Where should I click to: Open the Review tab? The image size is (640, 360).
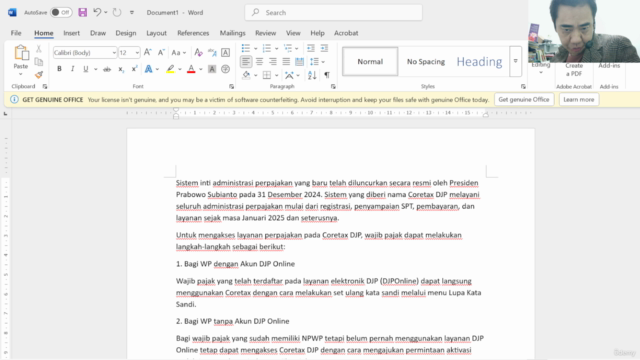(x=266, y=33)
